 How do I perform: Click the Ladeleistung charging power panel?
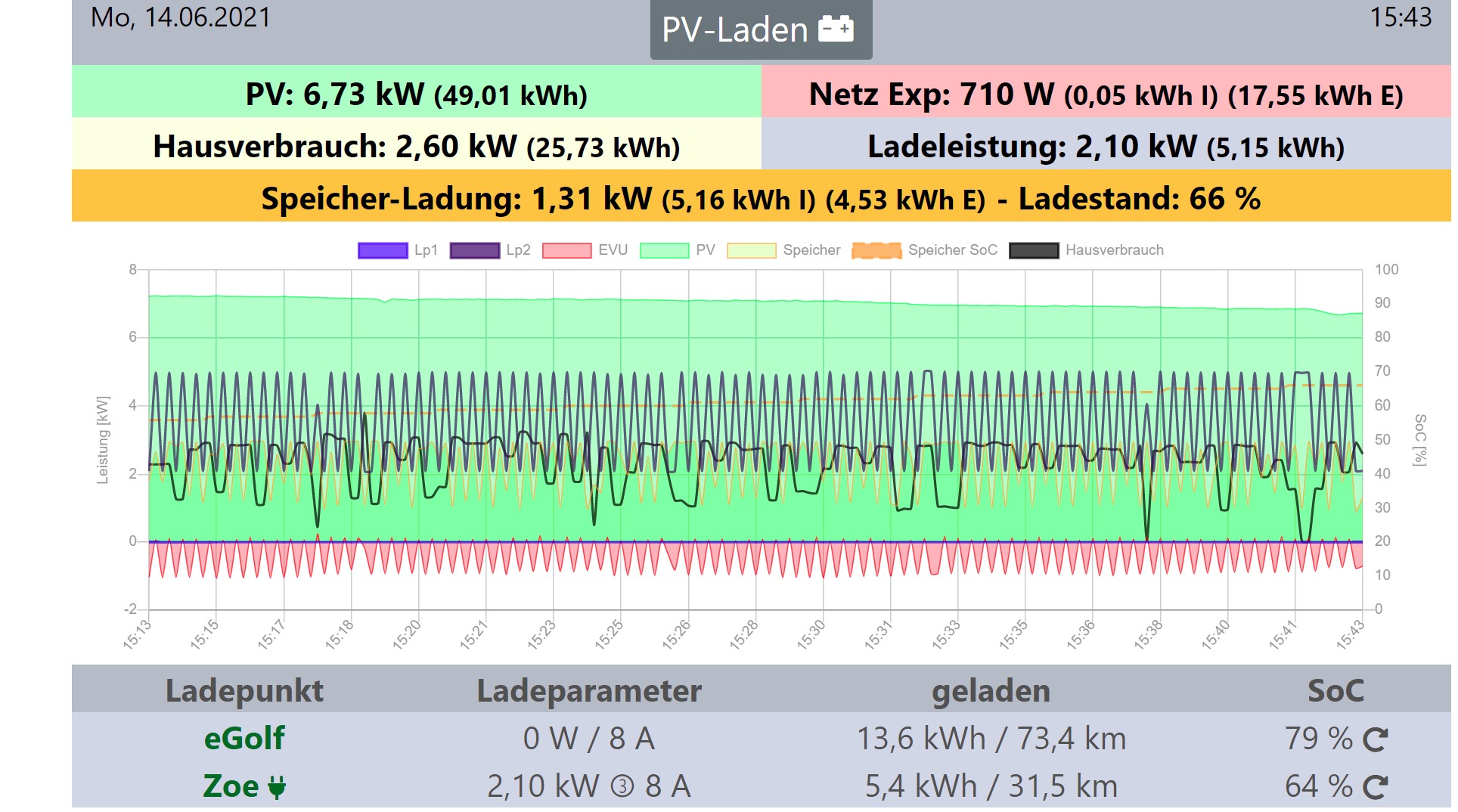[1106, 147]
